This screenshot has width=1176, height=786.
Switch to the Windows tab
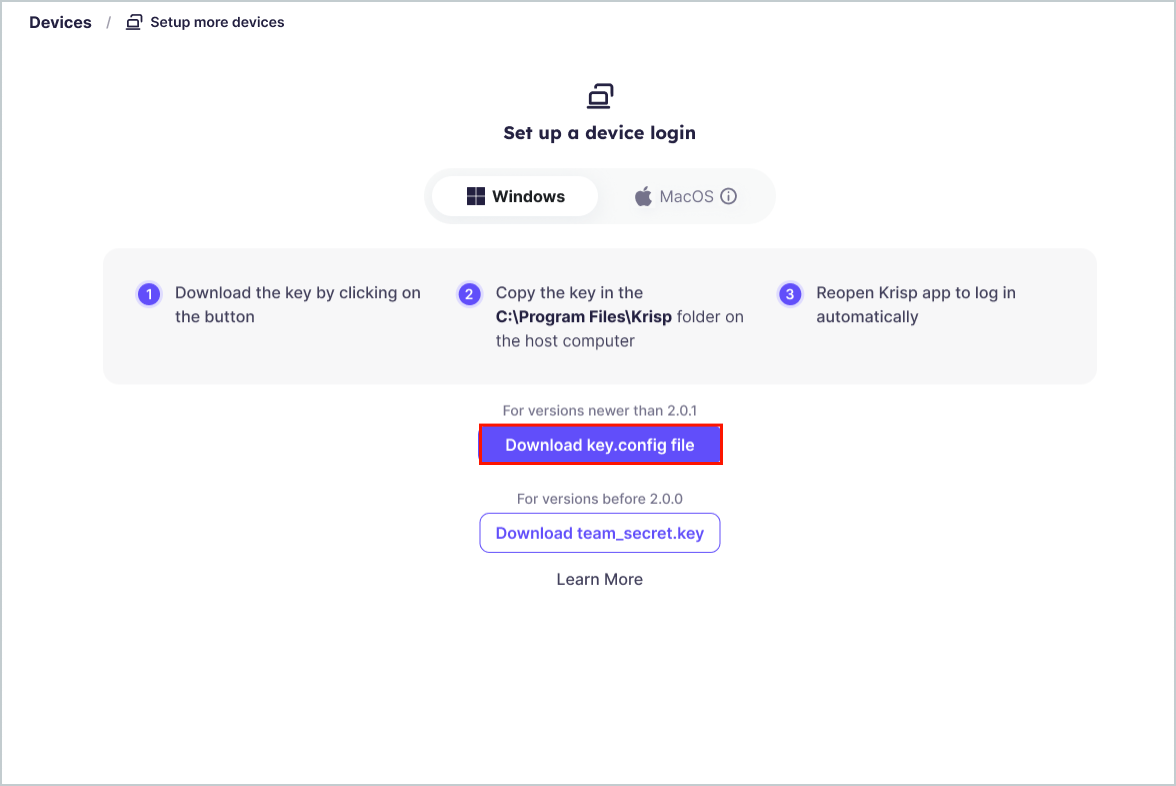pyautogui.click(x=515, y=196)
